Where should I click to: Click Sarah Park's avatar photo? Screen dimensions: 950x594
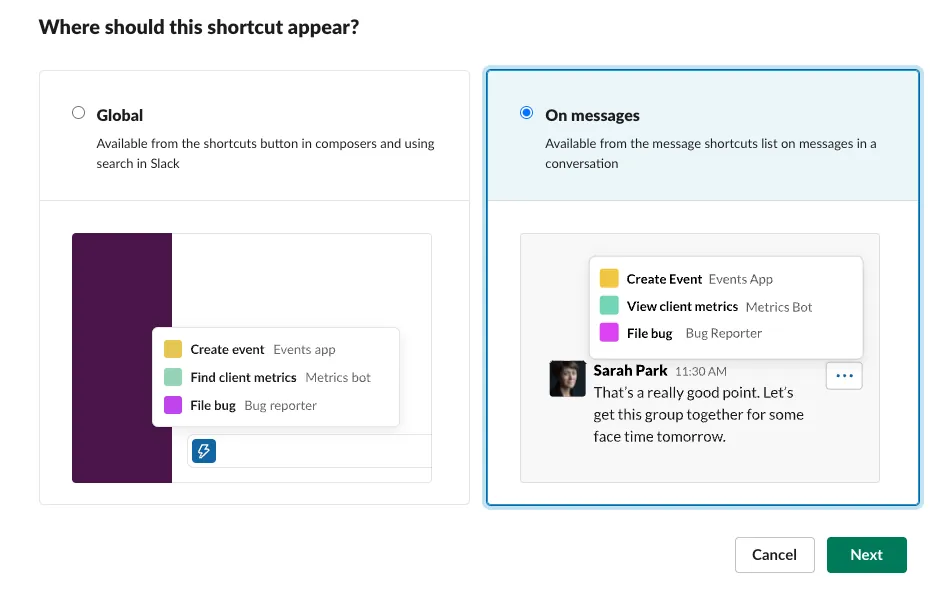point(567,379)
